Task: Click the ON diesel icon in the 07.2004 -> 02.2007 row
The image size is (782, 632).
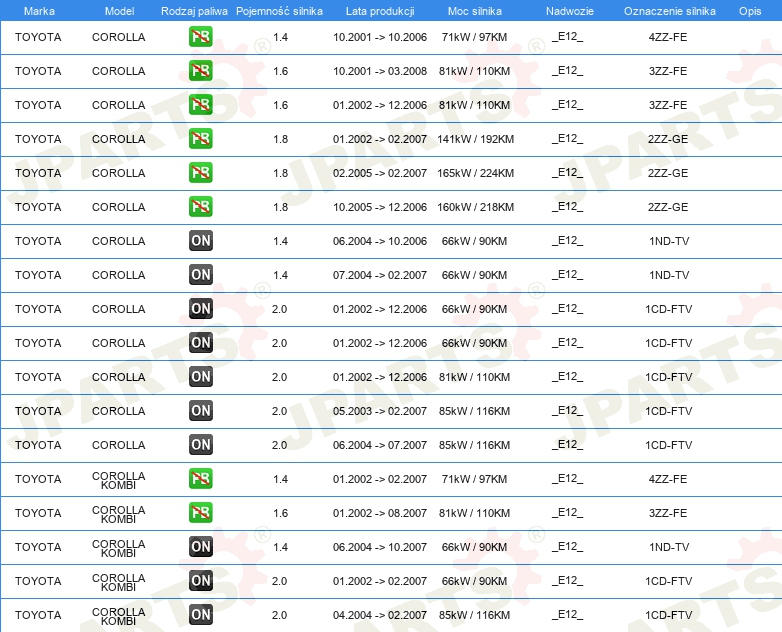Action: [200, 274]
